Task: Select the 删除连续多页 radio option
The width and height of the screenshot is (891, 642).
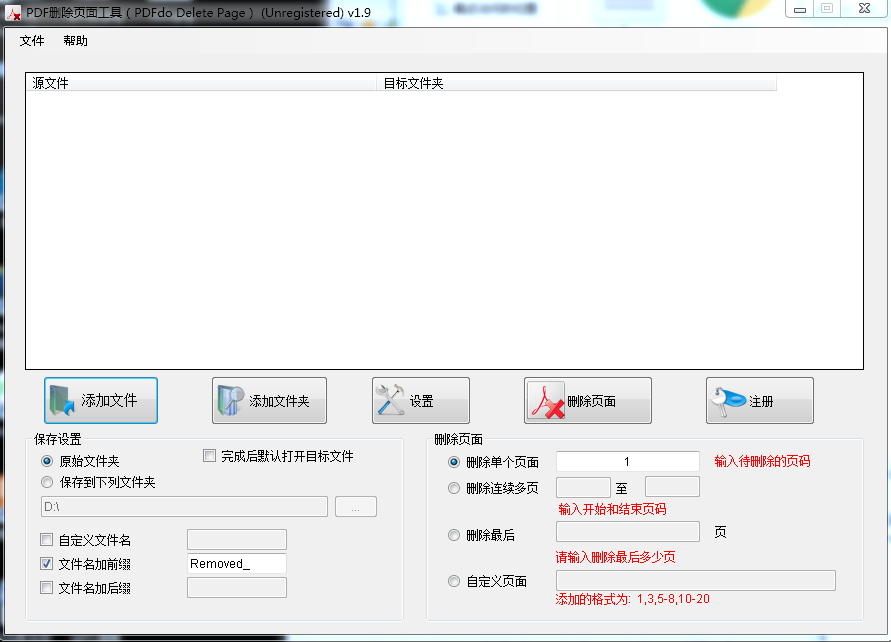Action: coord(454,488)
